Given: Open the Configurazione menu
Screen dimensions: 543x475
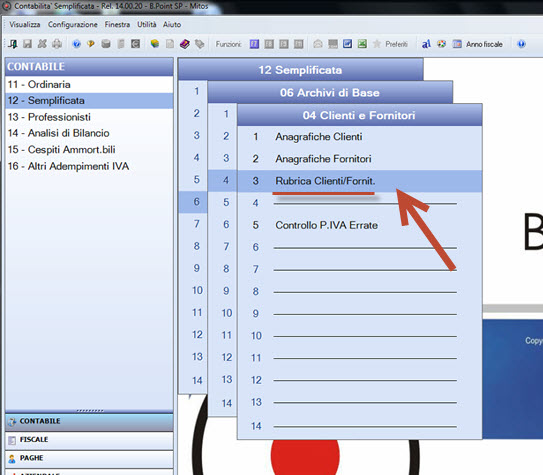Looking at the screenshot, I should click(73, 25).
